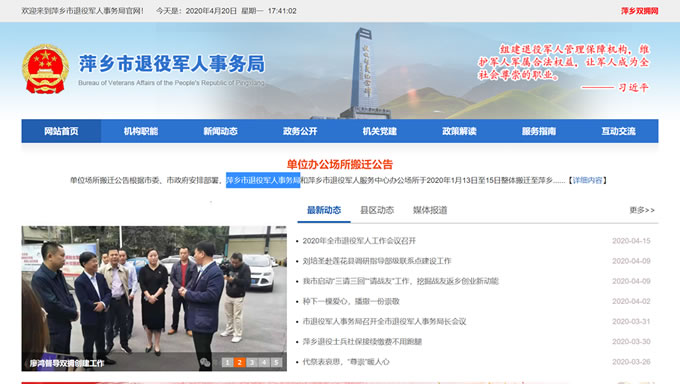
Task: Show slide 3 of the photo carousel
Action: (252, 362)
